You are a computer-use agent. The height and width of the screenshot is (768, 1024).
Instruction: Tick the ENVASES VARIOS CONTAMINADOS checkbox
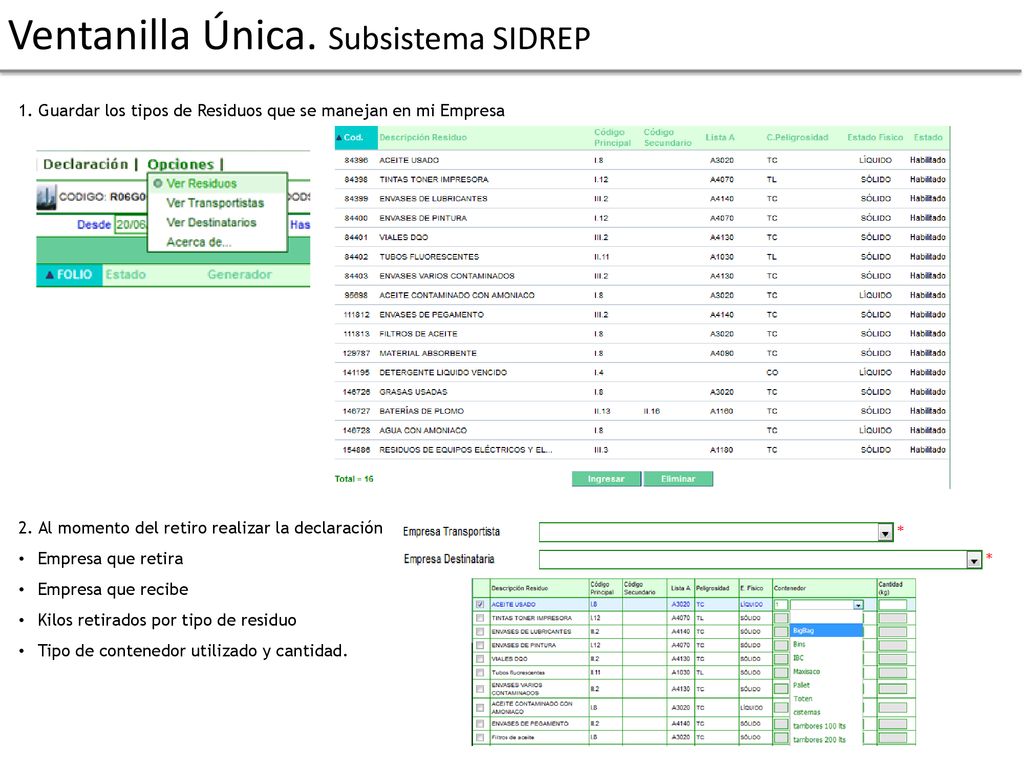tap(480, 689)
